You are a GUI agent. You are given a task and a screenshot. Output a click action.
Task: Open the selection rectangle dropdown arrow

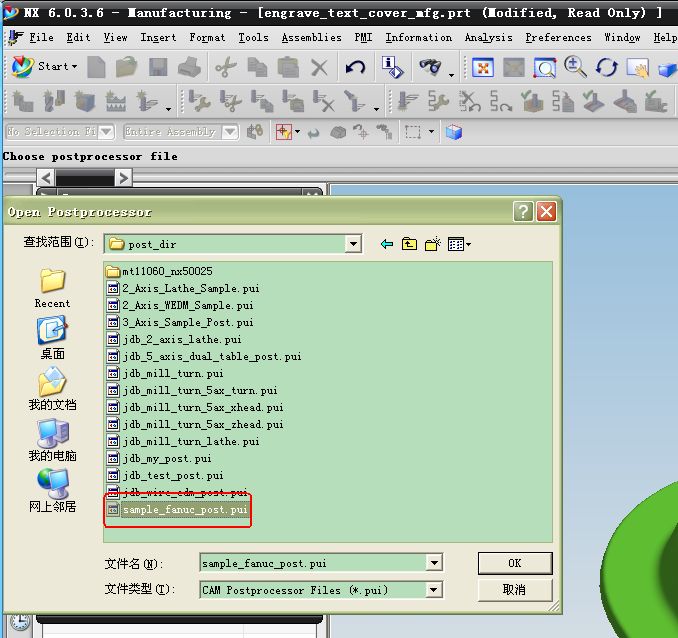click(x=431, y=131)
